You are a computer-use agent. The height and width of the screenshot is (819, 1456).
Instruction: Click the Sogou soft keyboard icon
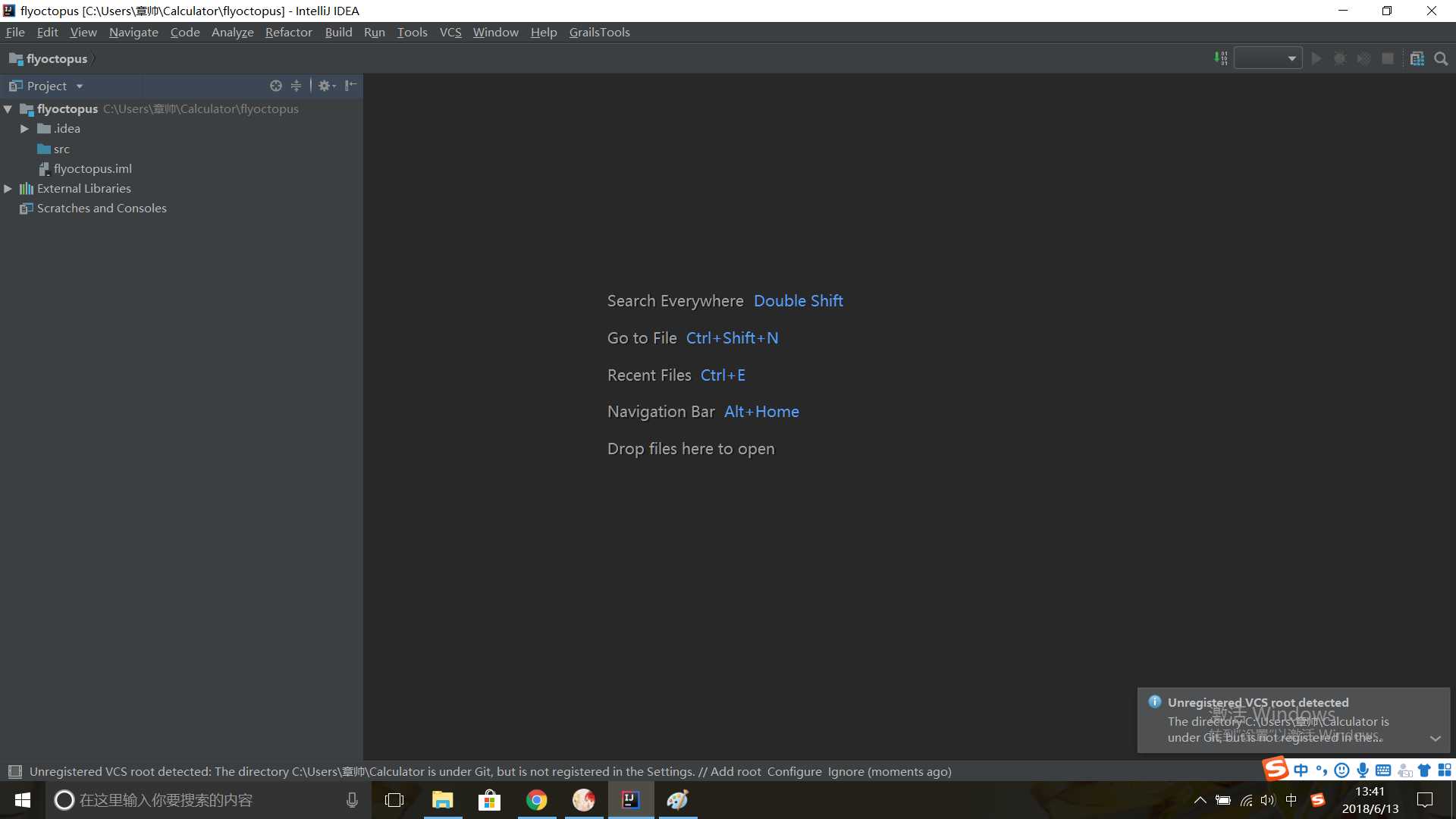(x=1383, y=770)
